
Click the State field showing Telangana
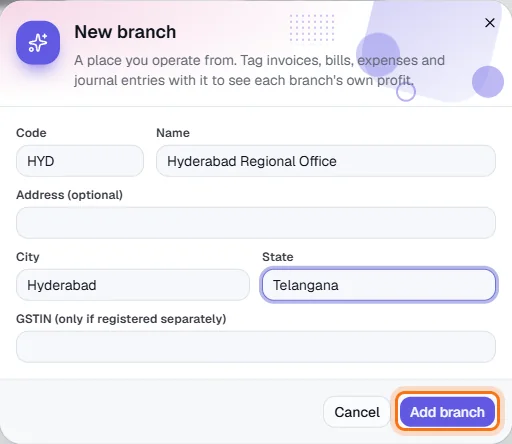[x=379, y=285]
